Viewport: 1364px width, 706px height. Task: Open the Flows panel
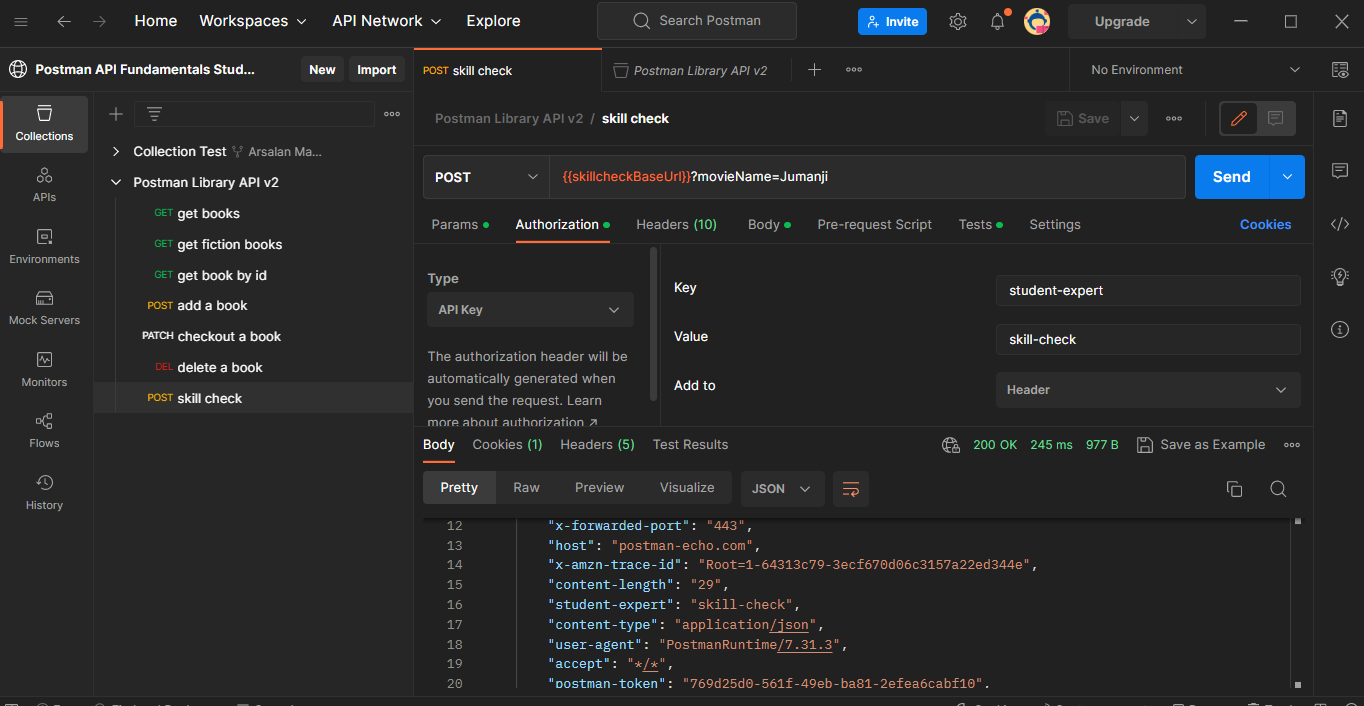44,430
